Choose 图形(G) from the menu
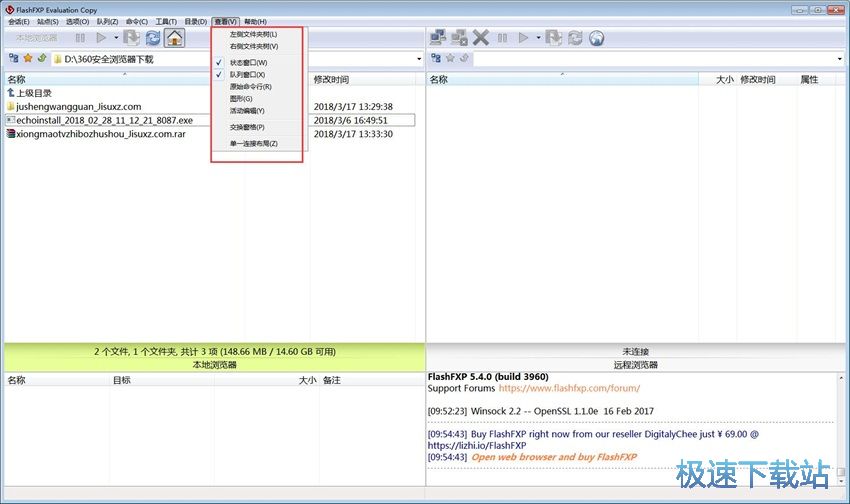This screenshot has width=850, height=504. (241, 98)
